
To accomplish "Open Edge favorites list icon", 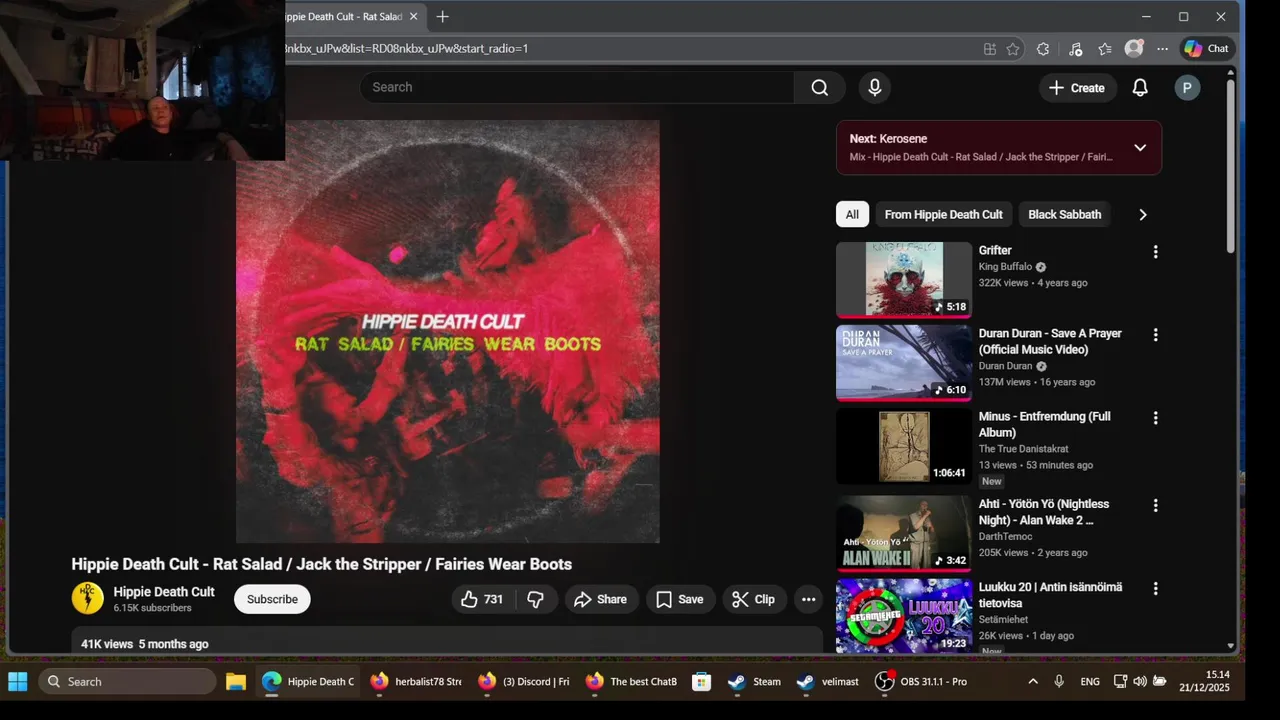I will (x=1105, y=49).
